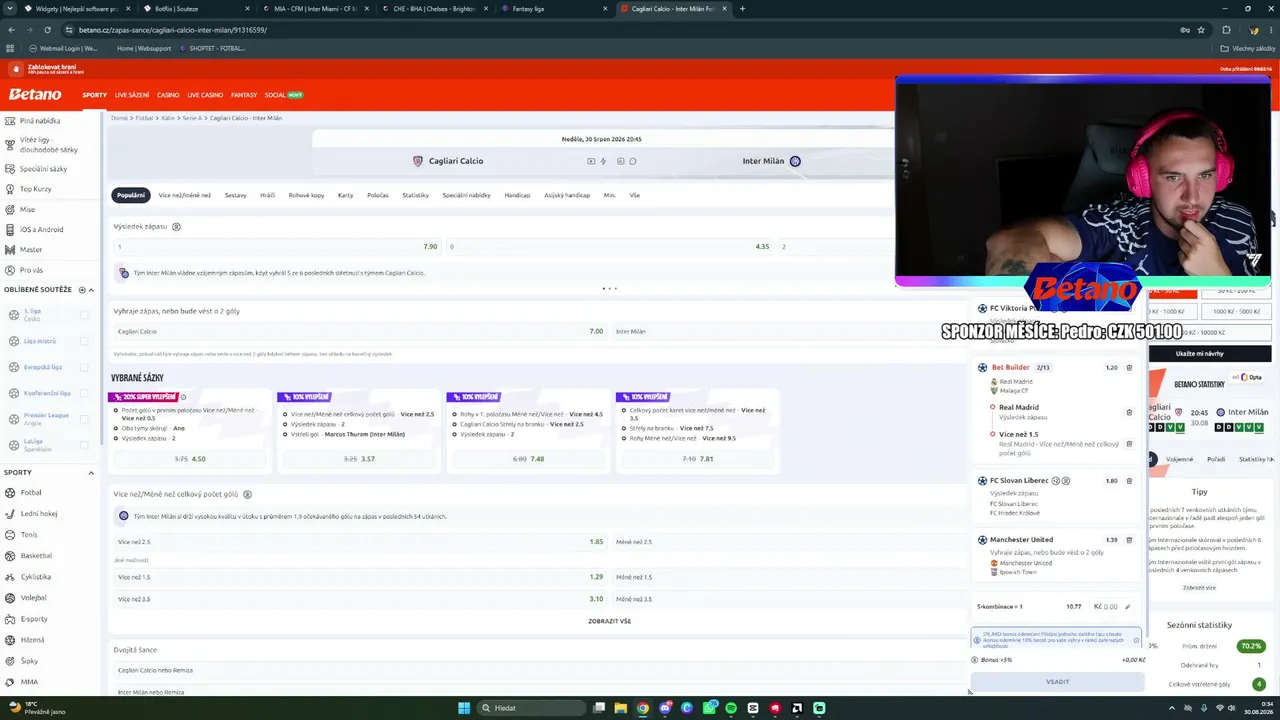Open Vítěz ligy long-term bets trophy icon
This screenshot has width=1280, height=720.
10,145
